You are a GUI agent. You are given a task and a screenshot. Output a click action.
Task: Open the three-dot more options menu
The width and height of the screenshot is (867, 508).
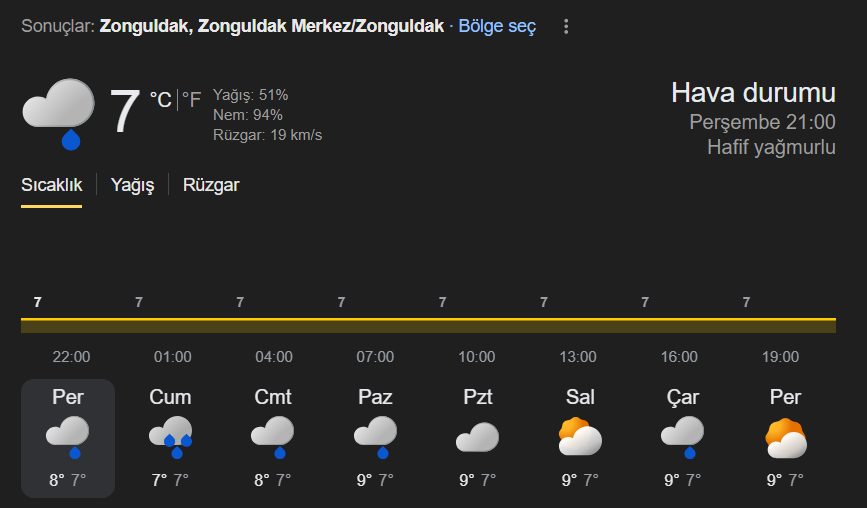(566, 27)
